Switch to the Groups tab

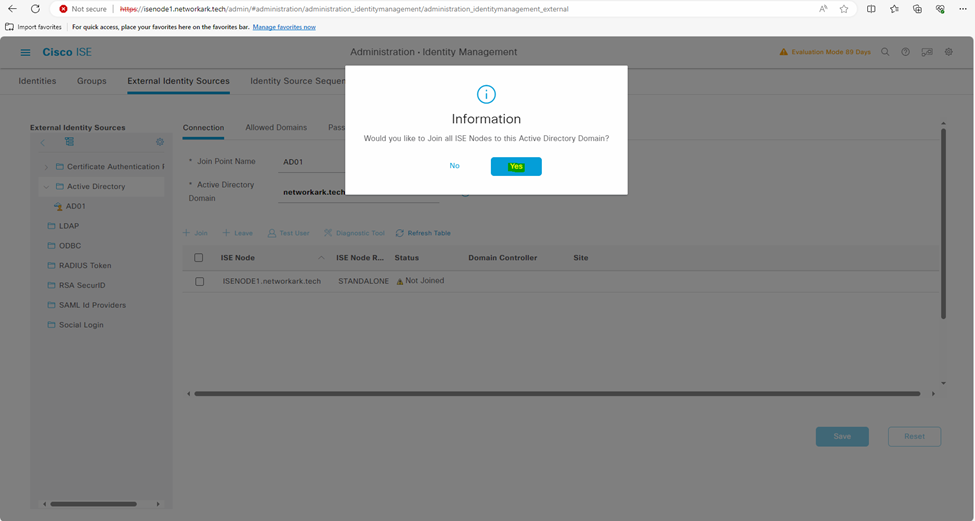click(x=91, y=81)
